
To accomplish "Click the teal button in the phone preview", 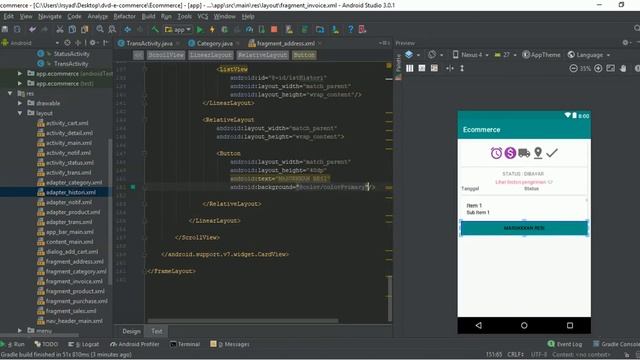I will pos(524,228).
